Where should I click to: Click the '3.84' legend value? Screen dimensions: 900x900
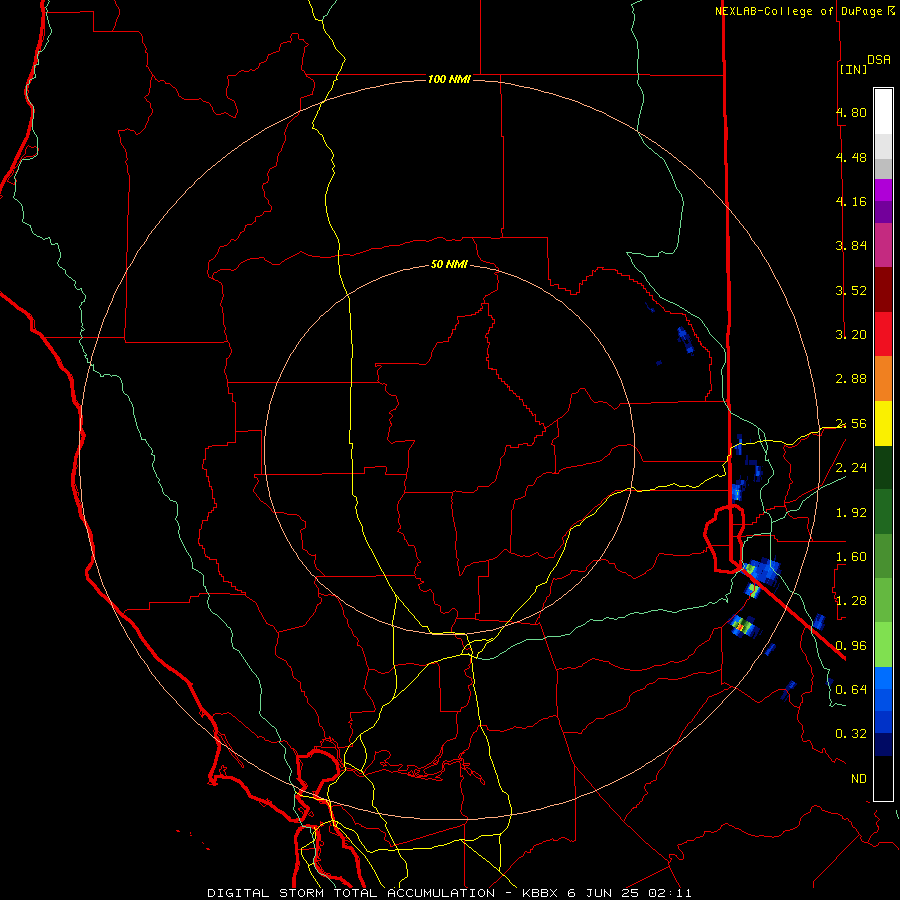point(852,246)
